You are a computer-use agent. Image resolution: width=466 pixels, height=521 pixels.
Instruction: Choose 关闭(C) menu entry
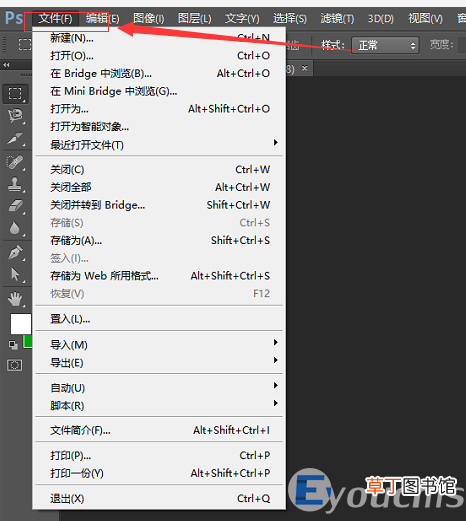click(x=159, y=170)
